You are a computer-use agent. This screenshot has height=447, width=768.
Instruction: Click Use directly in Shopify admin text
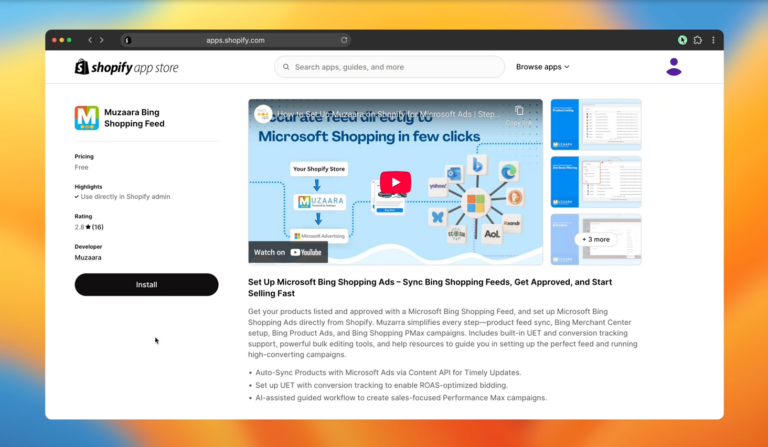click(125, 197)
